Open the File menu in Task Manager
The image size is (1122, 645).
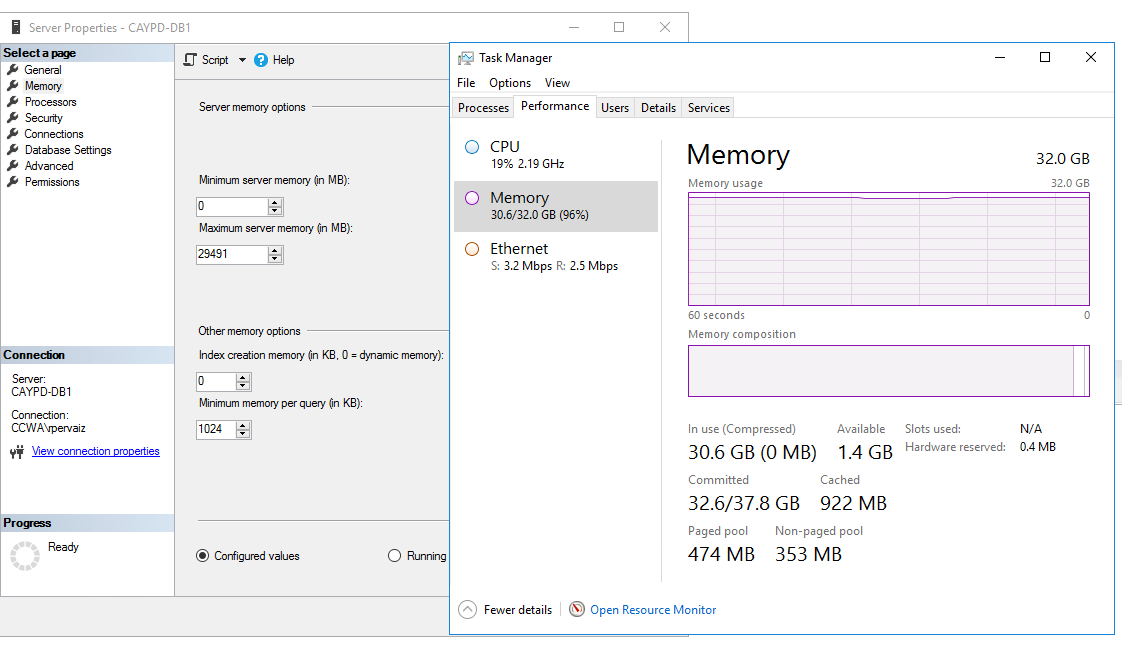click(466, 83)
